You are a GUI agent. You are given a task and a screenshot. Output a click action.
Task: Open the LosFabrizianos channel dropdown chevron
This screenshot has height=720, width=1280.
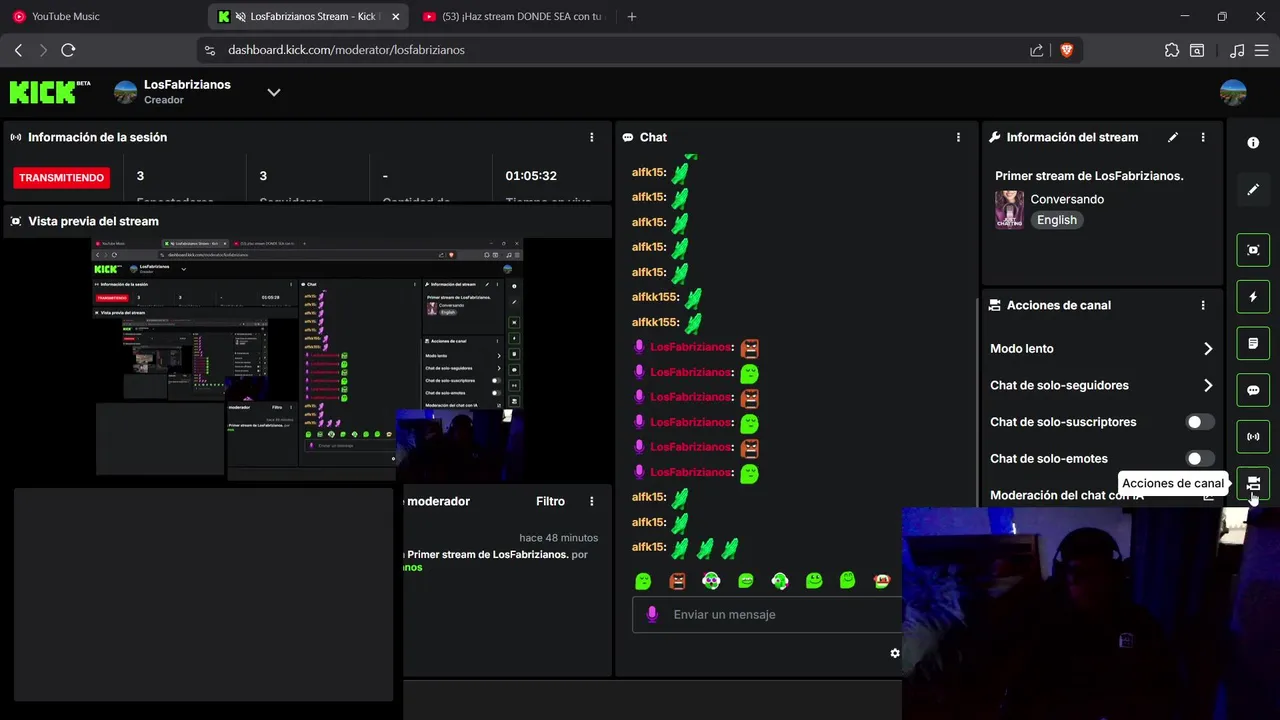274,92
